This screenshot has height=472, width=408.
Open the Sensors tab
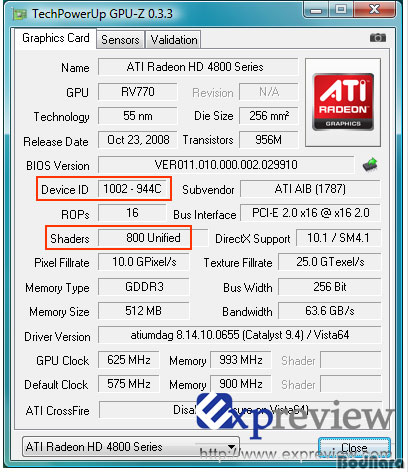(120, 40)
